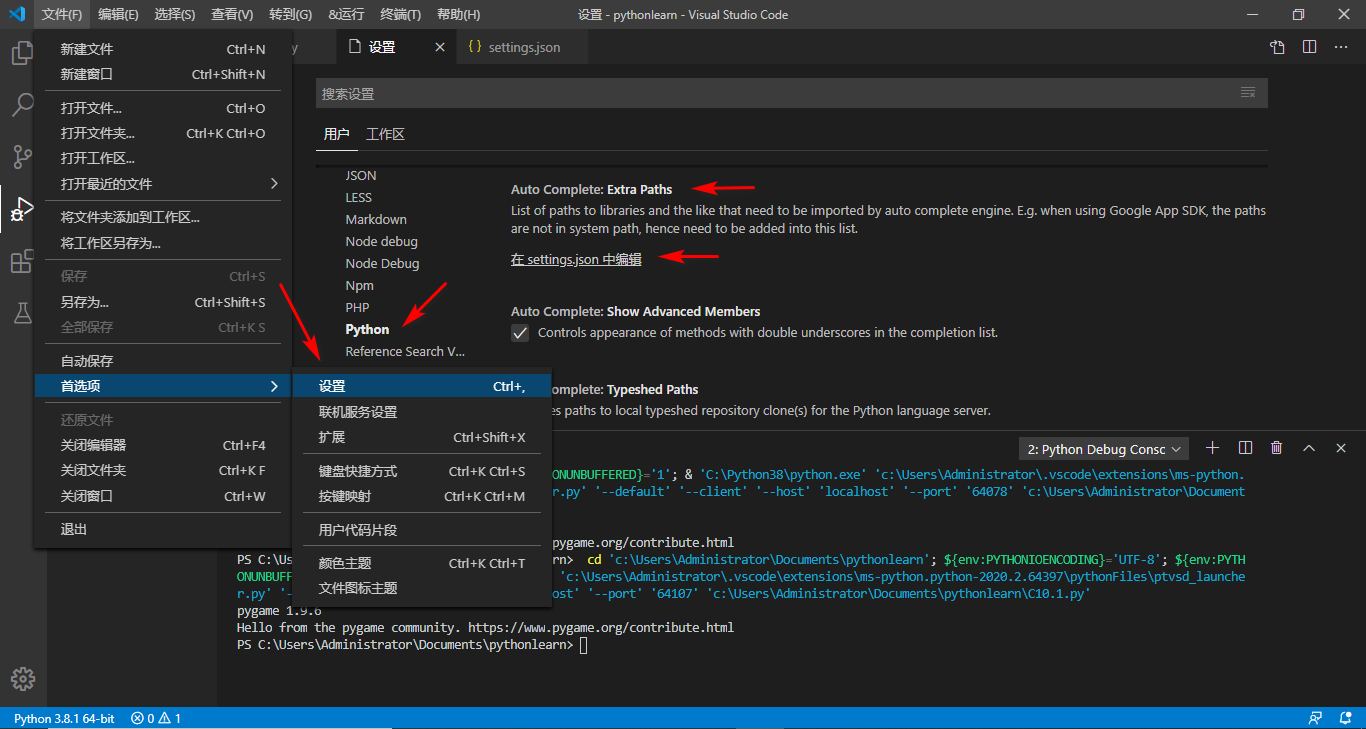Image resolution: width=1366 pixels, height=729 pixels.
Task: Select Markdown in settings tree
Action: pyautogui.click(x=376, y=219)
